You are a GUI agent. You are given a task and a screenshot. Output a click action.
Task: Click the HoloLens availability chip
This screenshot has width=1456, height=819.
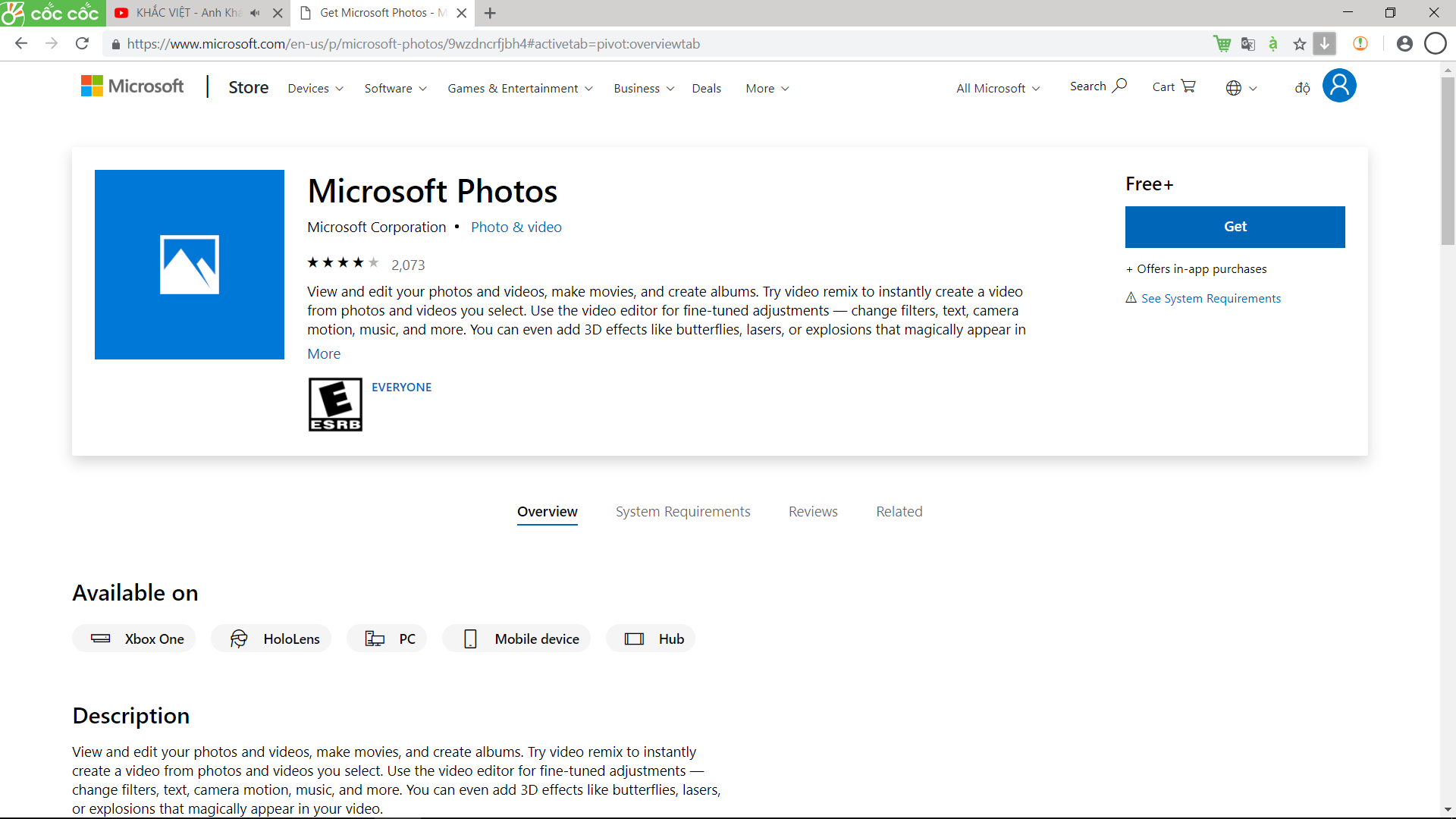(271, 639)
